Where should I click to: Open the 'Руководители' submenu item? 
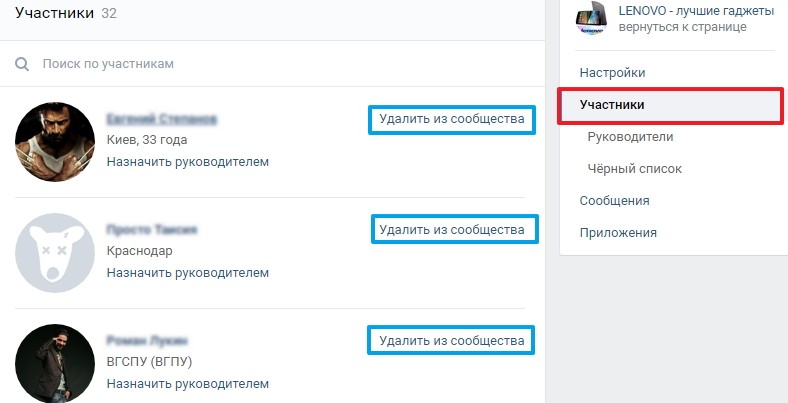pos(630,137)
